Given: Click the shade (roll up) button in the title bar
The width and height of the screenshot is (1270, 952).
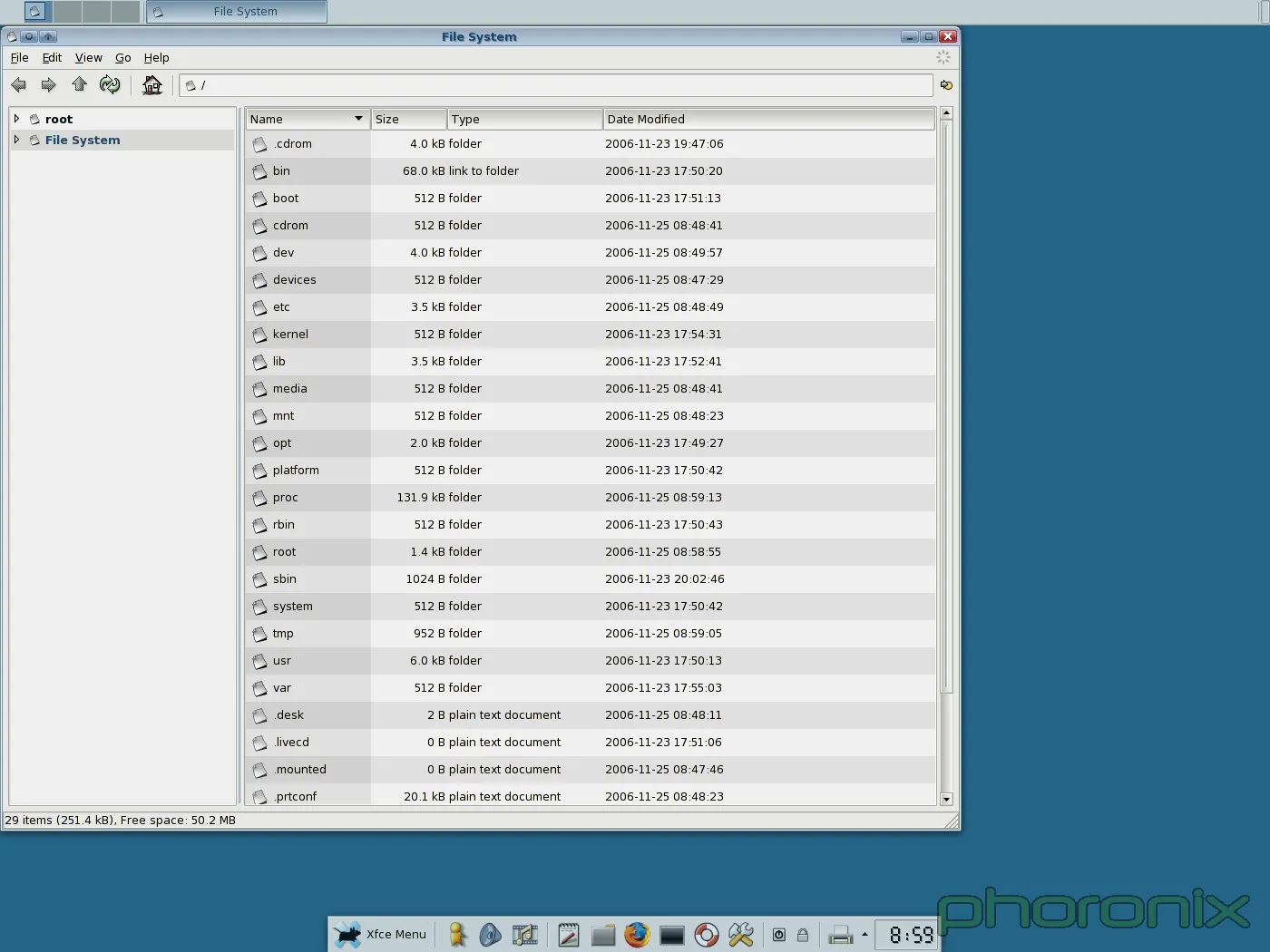Looking at the screenshot, I should click(49, 36).
